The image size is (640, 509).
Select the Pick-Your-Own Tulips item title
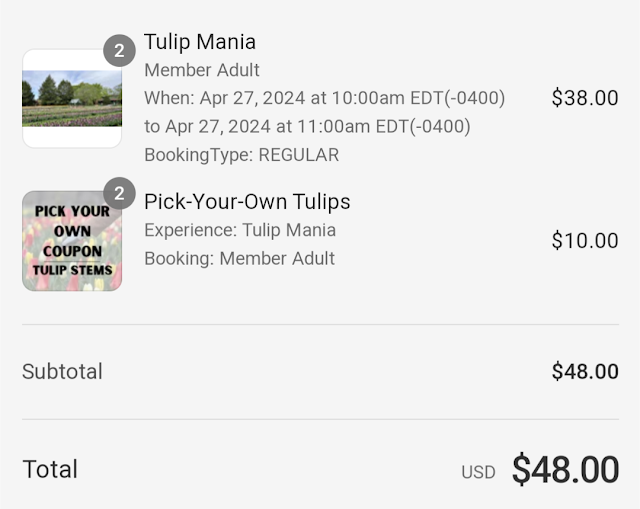click(247, 202)
